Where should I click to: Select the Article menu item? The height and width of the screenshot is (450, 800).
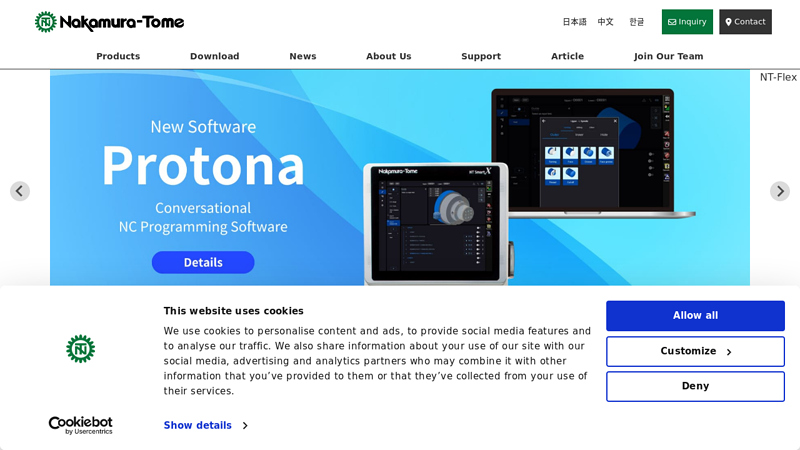tap(567, 56)
